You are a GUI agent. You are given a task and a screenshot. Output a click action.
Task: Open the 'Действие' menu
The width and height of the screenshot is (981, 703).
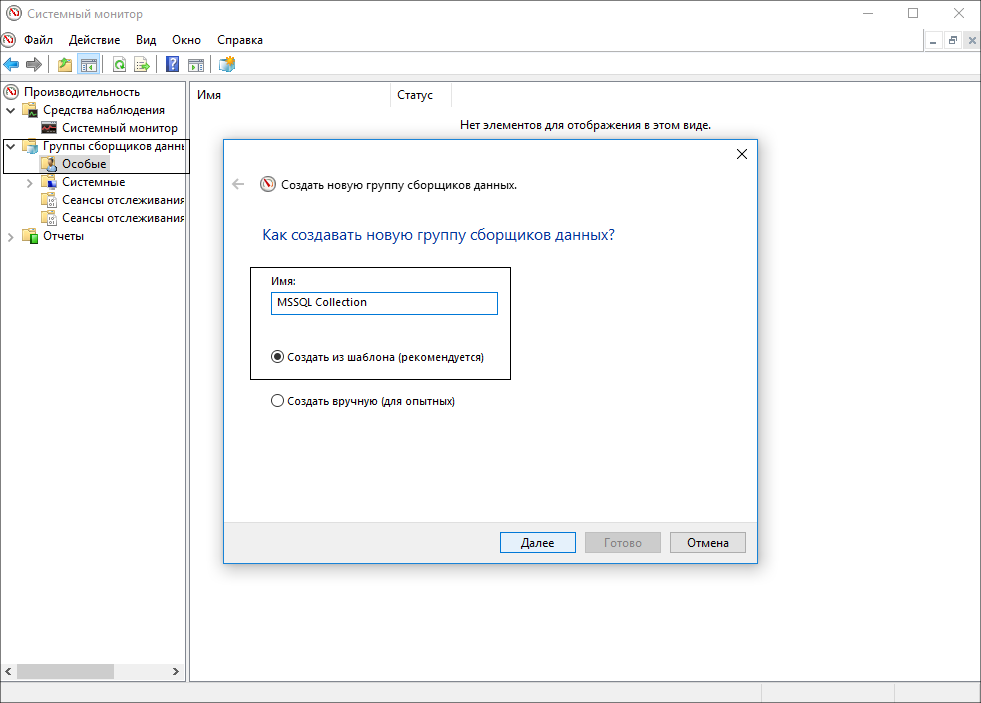coord(95,40)
